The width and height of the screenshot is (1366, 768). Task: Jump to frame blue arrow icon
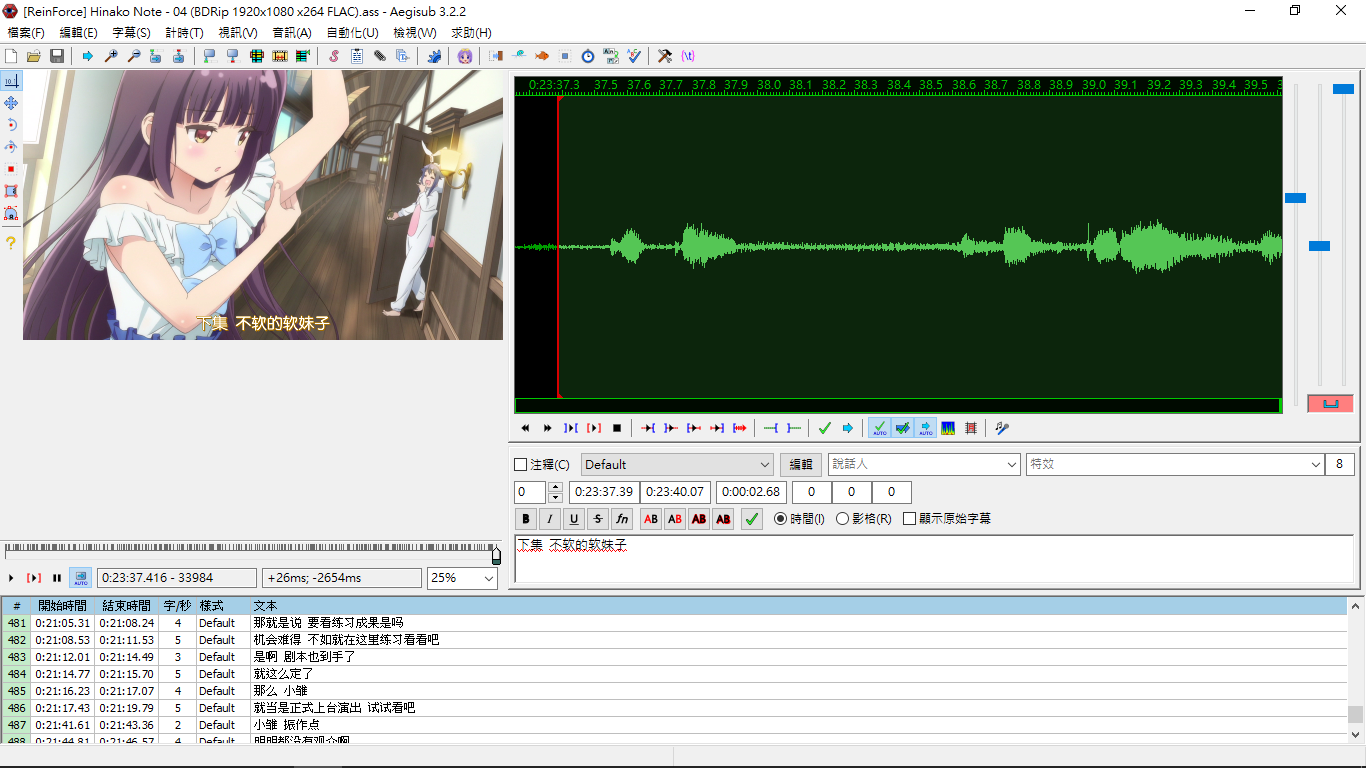[x=88, y=56]
